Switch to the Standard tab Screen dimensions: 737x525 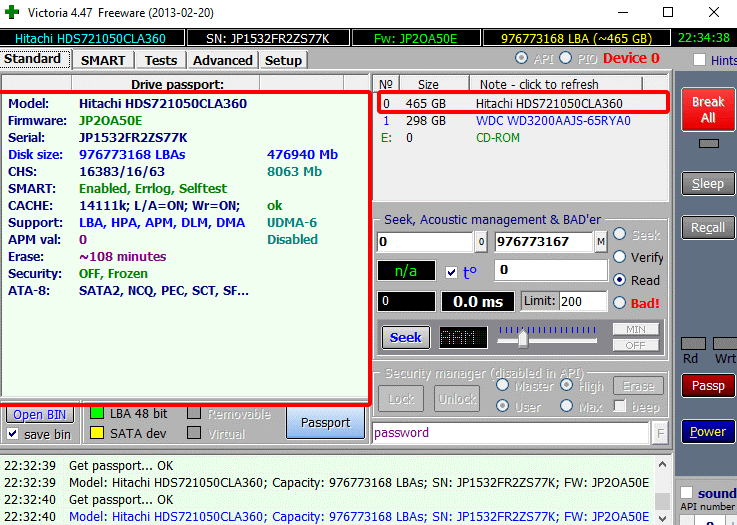click(35, 59)
